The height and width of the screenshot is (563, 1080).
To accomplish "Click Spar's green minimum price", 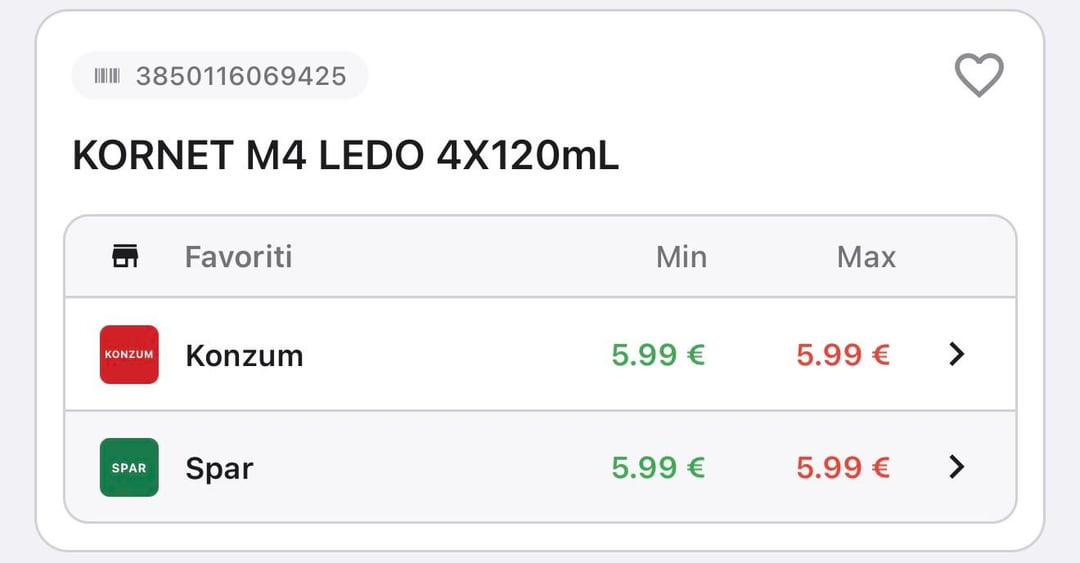I will coord(658,467).
